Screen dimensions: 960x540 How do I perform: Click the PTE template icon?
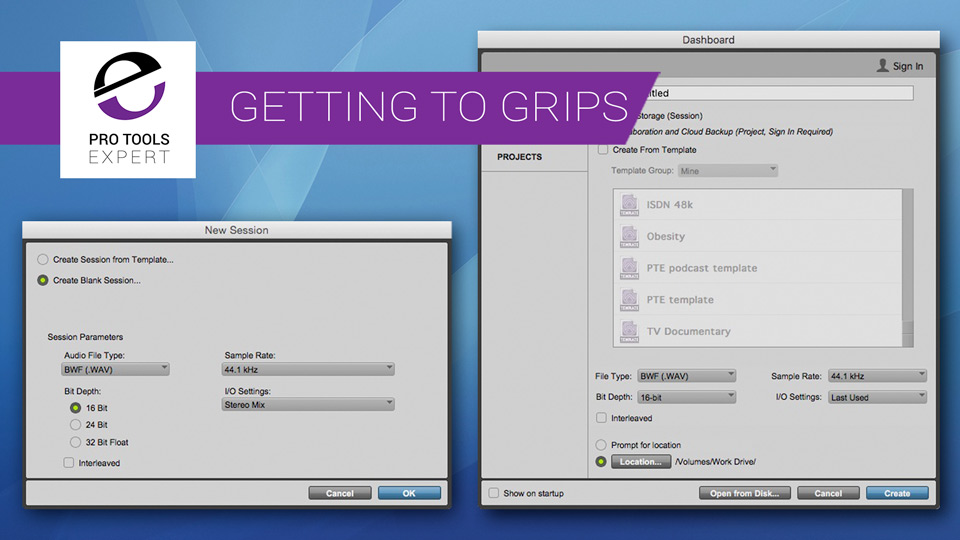(x=629, y=300)
